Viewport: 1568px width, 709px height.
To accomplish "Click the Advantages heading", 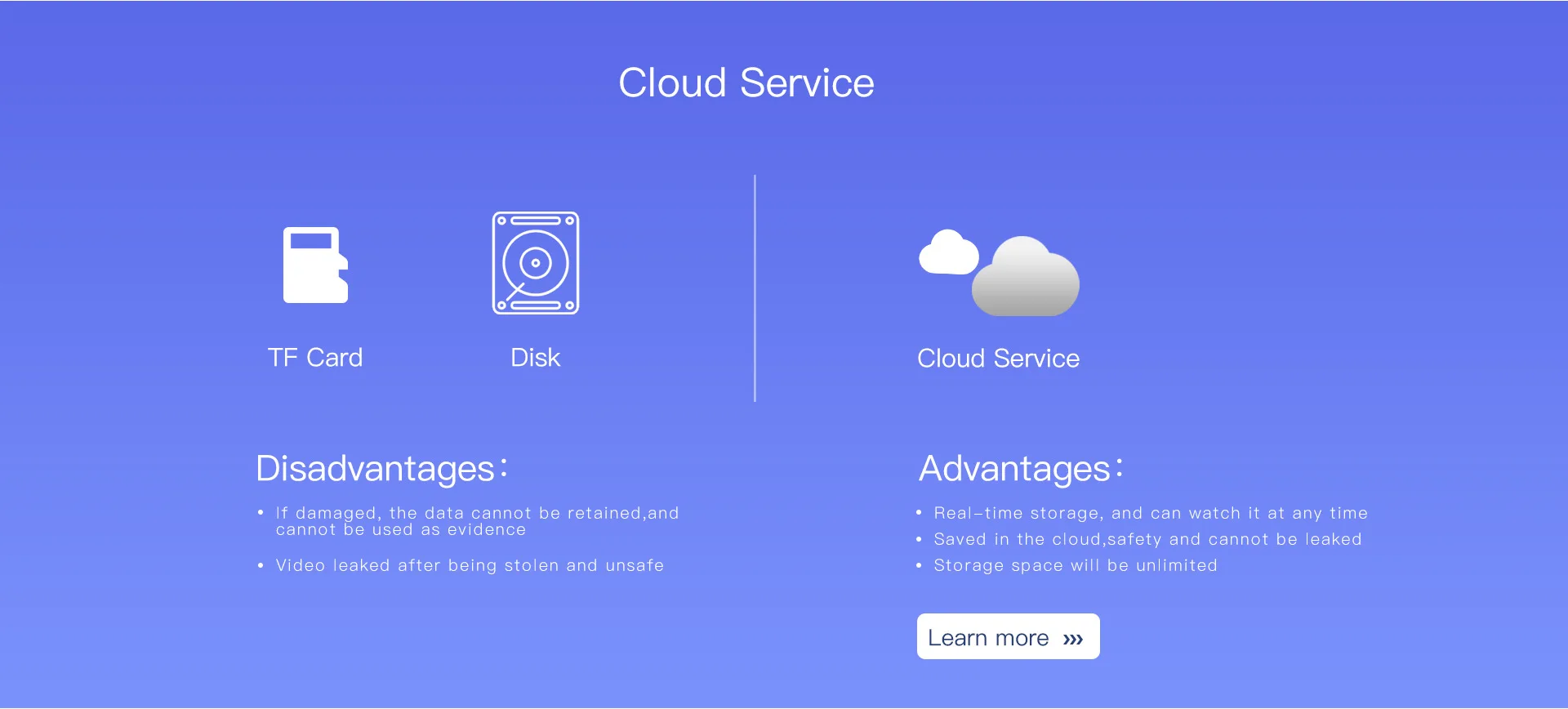I will click(1021, 469).
